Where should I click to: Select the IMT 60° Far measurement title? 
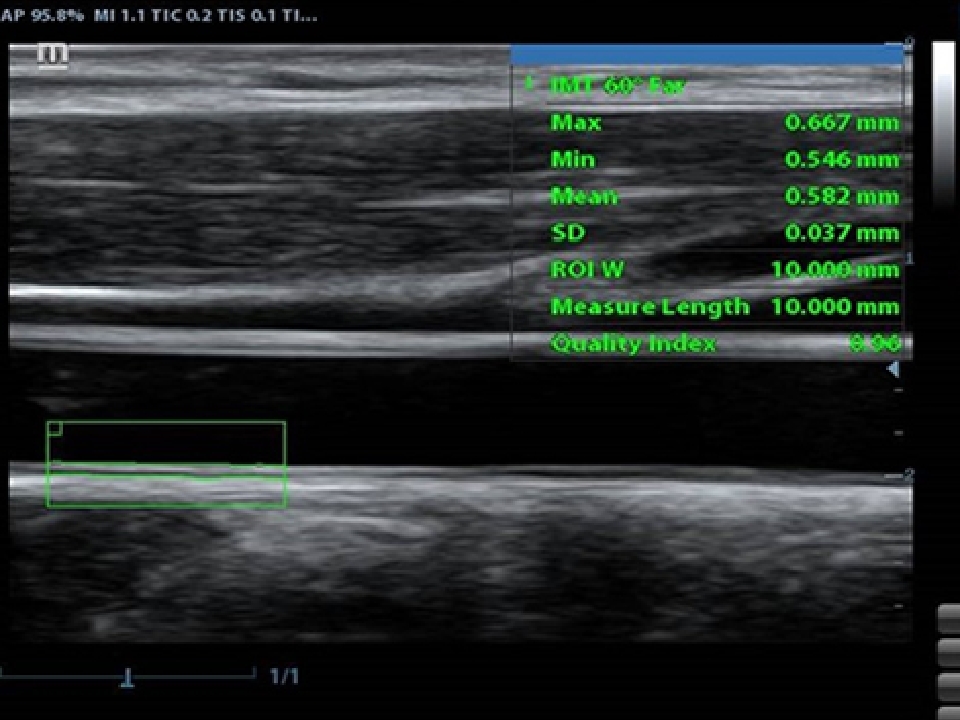pos(617,86)
